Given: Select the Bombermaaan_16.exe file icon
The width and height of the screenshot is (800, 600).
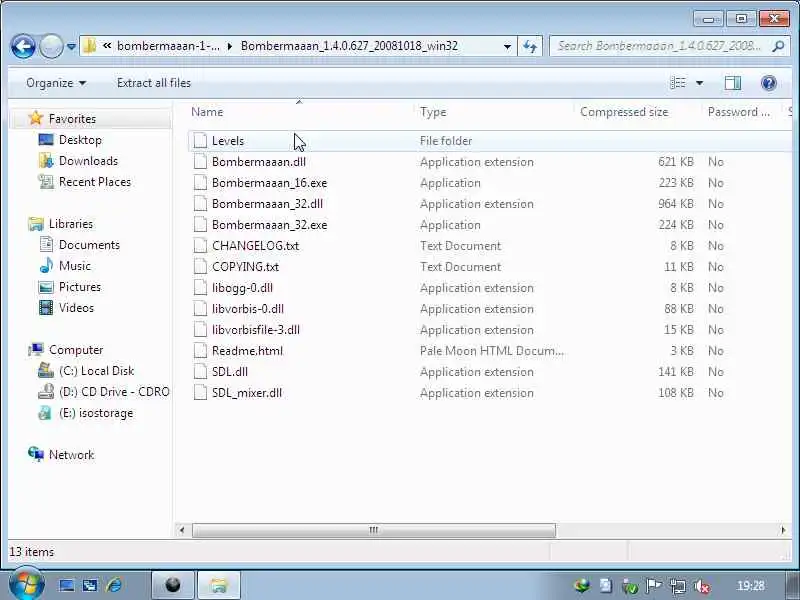Looking at the screenshot, I should pos(200,183).
